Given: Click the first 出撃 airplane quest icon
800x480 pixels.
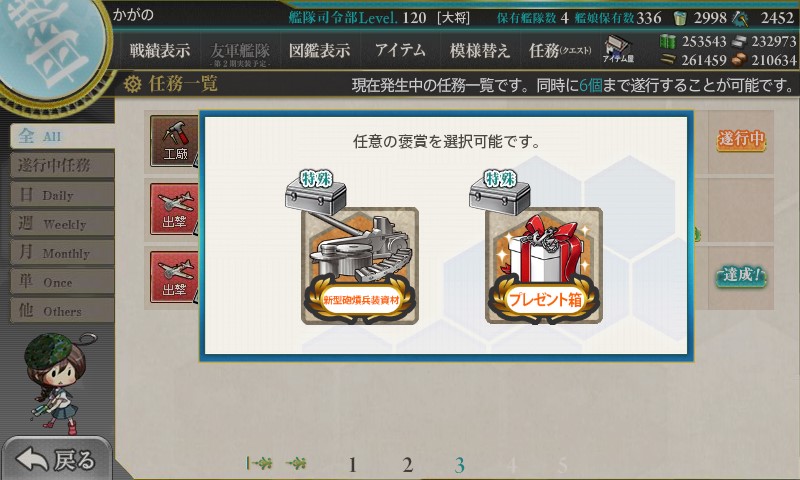Looking at the screenshot, I should click(174, 209).
